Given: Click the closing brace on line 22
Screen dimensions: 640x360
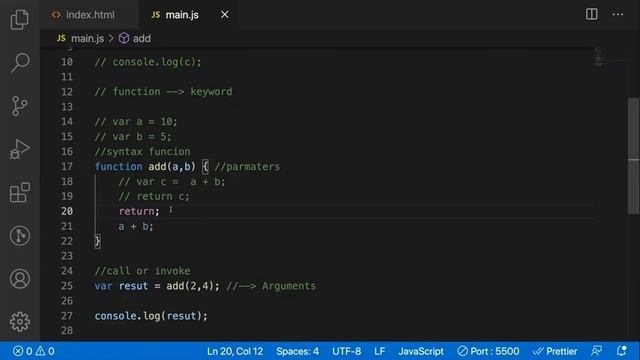Looking at the screenshot, I should pyautogui.click(x=97, y=241).
